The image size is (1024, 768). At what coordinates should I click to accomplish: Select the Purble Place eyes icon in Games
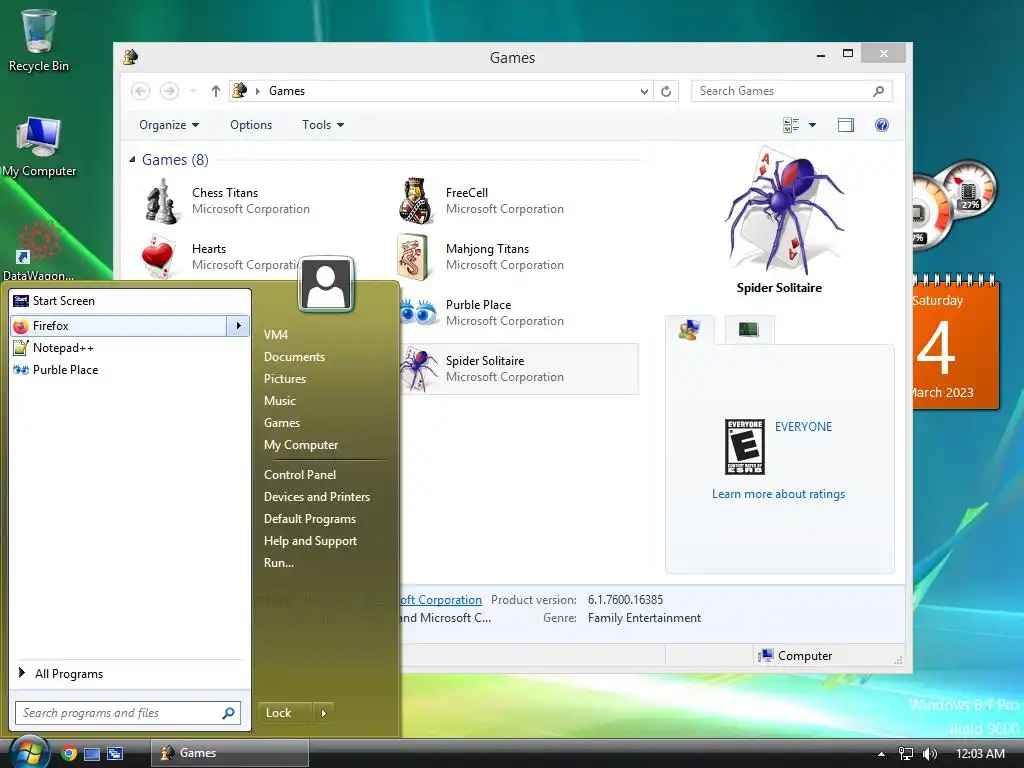[x=418, y=312]
